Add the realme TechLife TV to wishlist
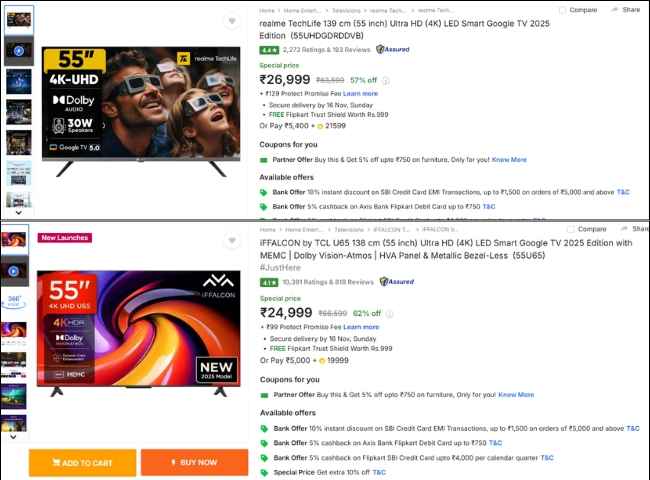The height and width of the screenshot is (480, 650). [233, 19]
